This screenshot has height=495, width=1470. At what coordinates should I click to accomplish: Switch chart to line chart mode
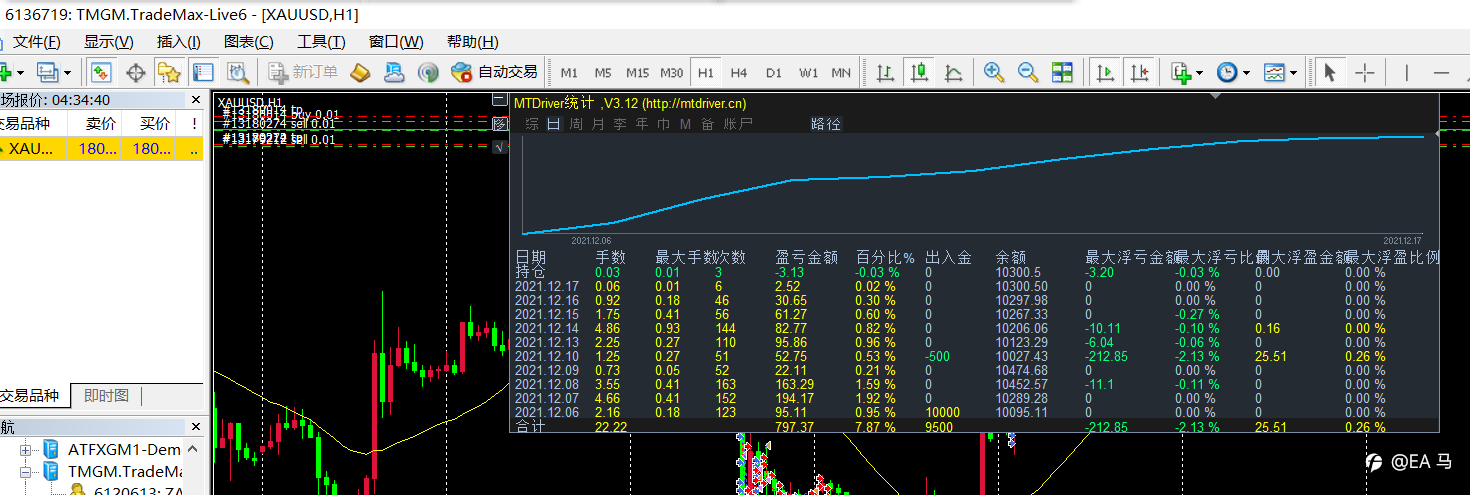tap(953, 72)
